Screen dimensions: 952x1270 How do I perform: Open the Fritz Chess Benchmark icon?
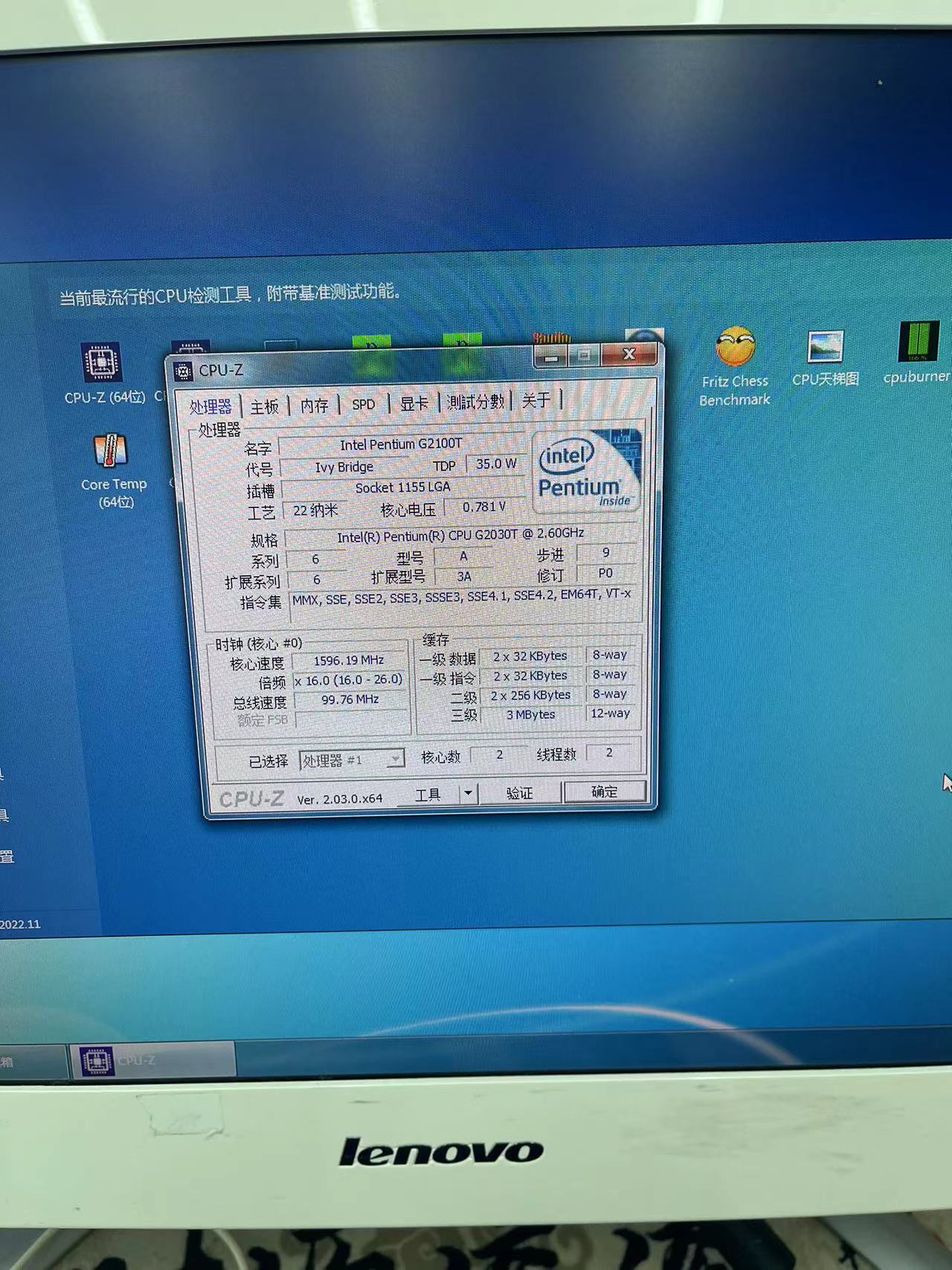tap(735, 348)
